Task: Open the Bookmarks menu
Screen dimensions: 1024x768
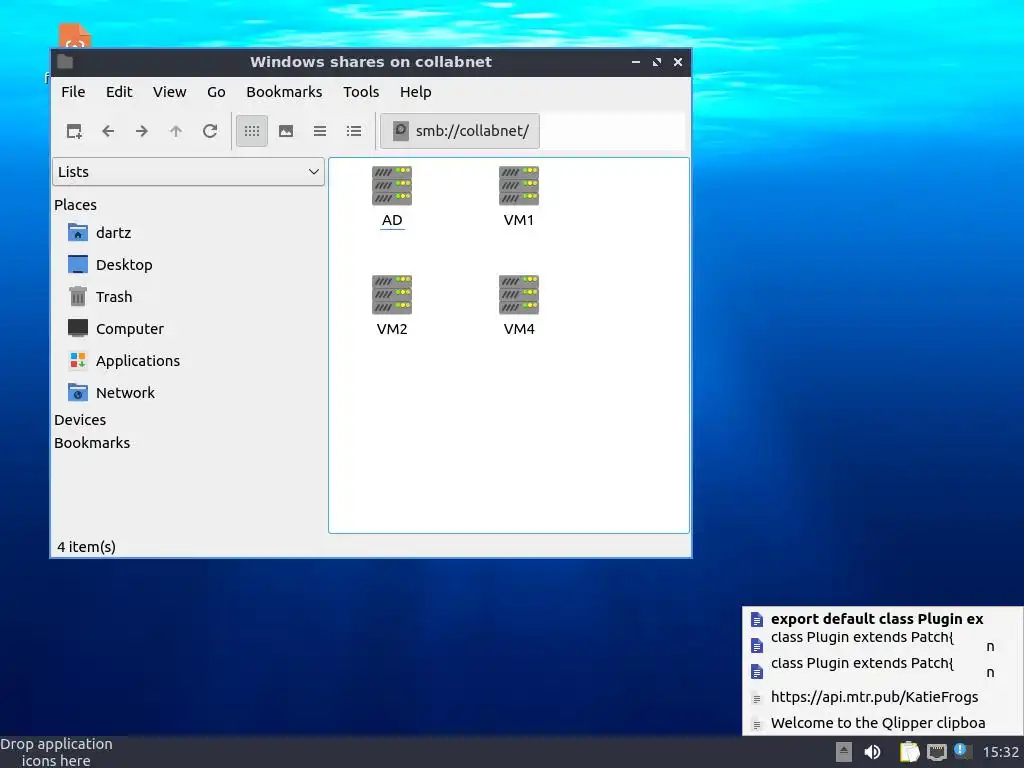Action: point(284,92)
